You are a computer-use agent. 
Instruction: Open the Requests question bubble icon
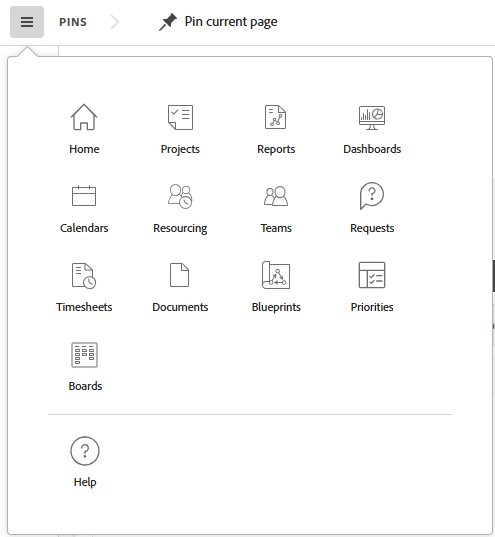[x=372, y=196]
